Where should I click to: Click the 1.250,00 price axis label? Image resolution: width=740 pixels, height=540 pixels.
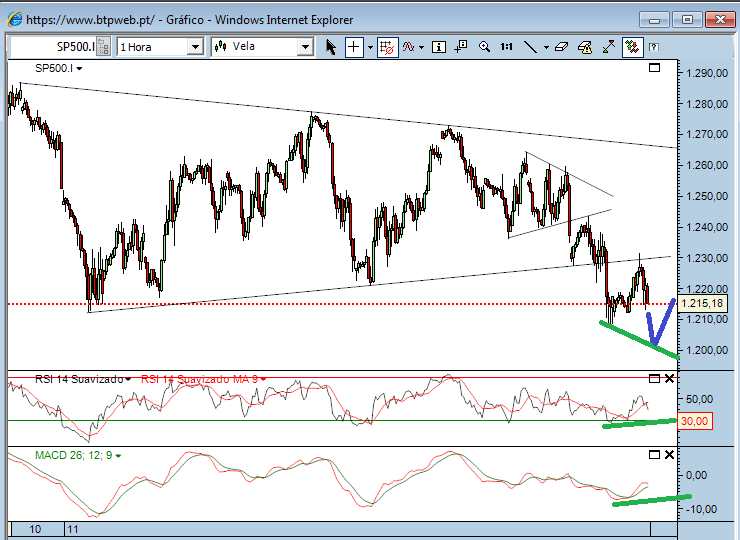pos(707,196)
